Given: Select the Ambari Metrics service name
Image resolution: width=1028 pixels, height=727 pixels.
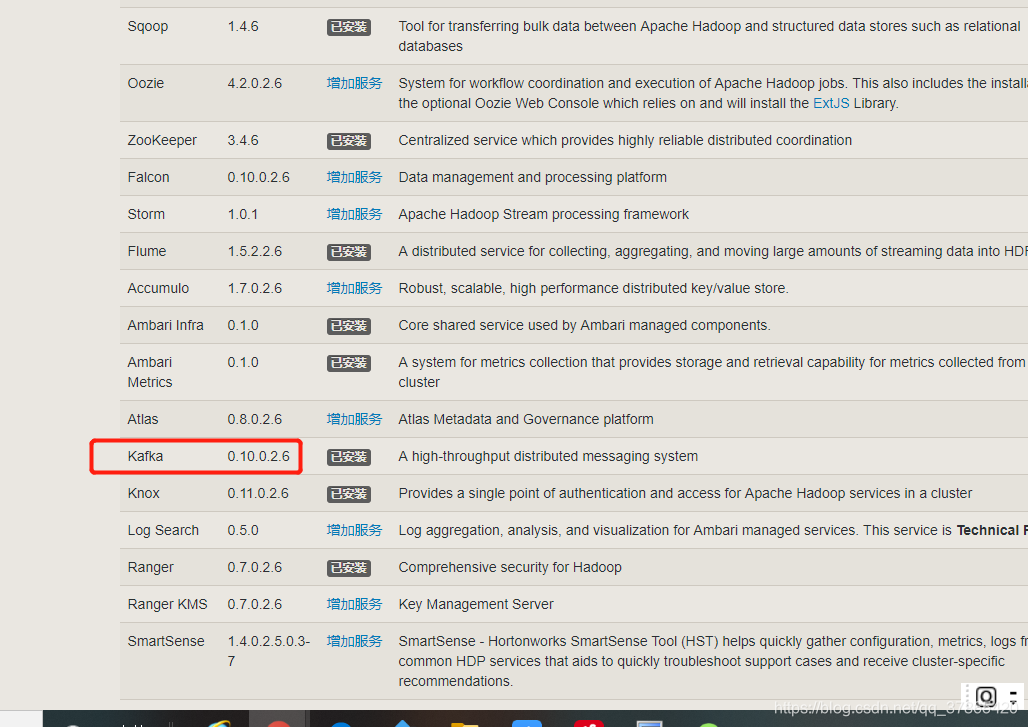Looking at the screenshot, I should coord(149,372).
